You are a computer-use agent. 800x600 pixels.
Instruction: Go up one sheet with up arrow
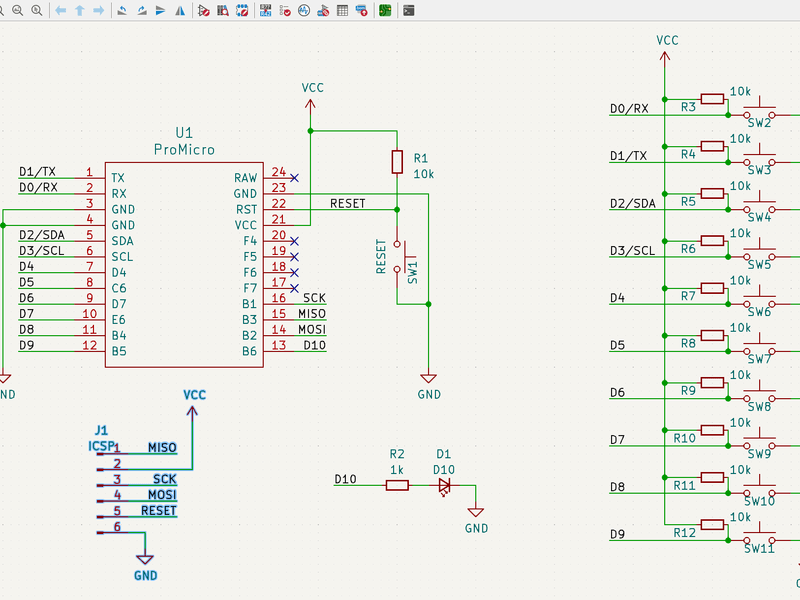click(79, 11)
